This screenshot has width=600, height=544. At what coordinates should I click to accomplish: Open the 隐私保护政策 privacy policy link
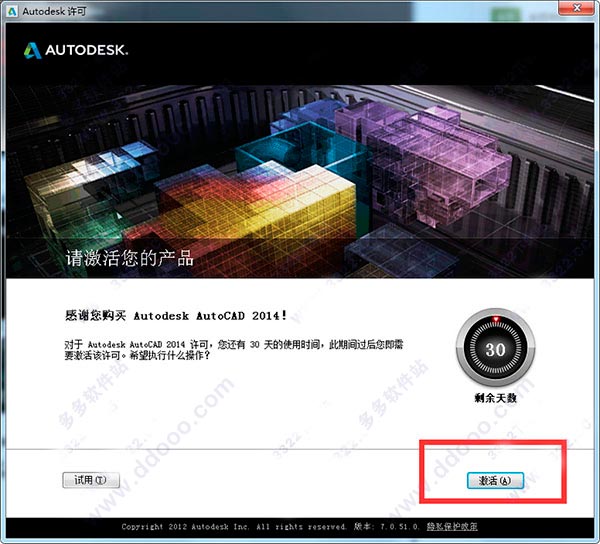pos(452,527)
